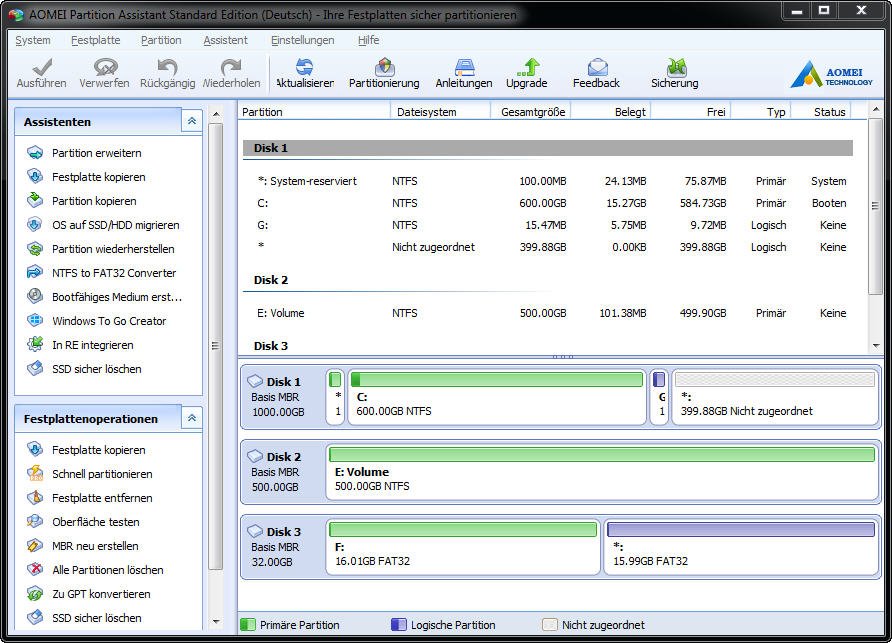Click the Partition erweitern wizard icon
The width and height of the screenshot is (892, 643).
(35, 152)
